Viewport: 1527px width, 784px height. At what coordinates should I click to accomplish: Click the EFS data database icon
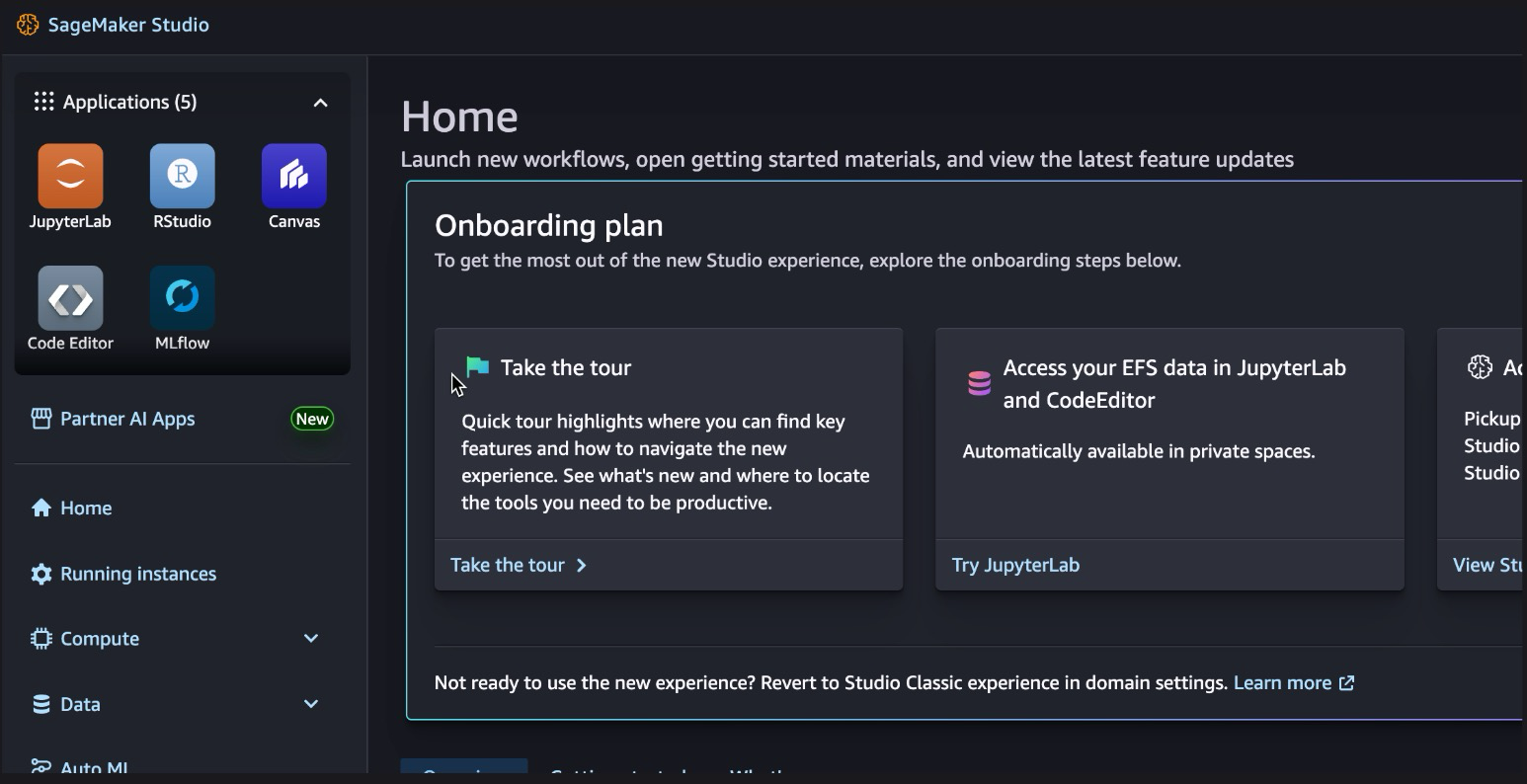point(979,383)
